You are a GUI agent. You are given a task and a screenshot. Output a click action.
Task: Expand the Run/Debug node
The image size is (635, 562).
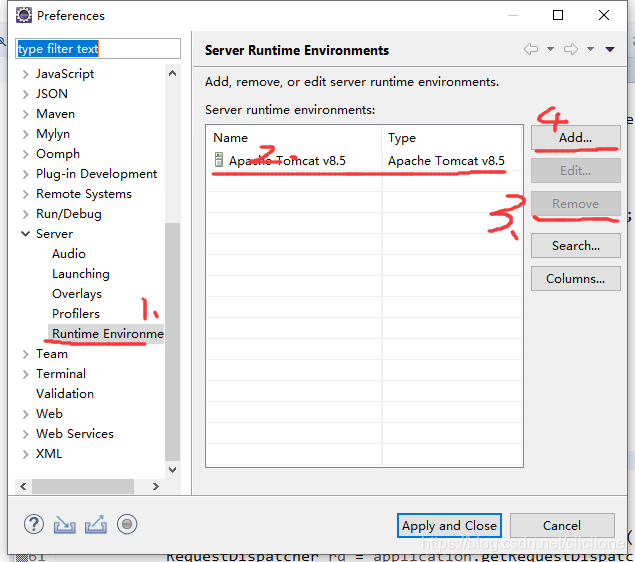(26, 214)
